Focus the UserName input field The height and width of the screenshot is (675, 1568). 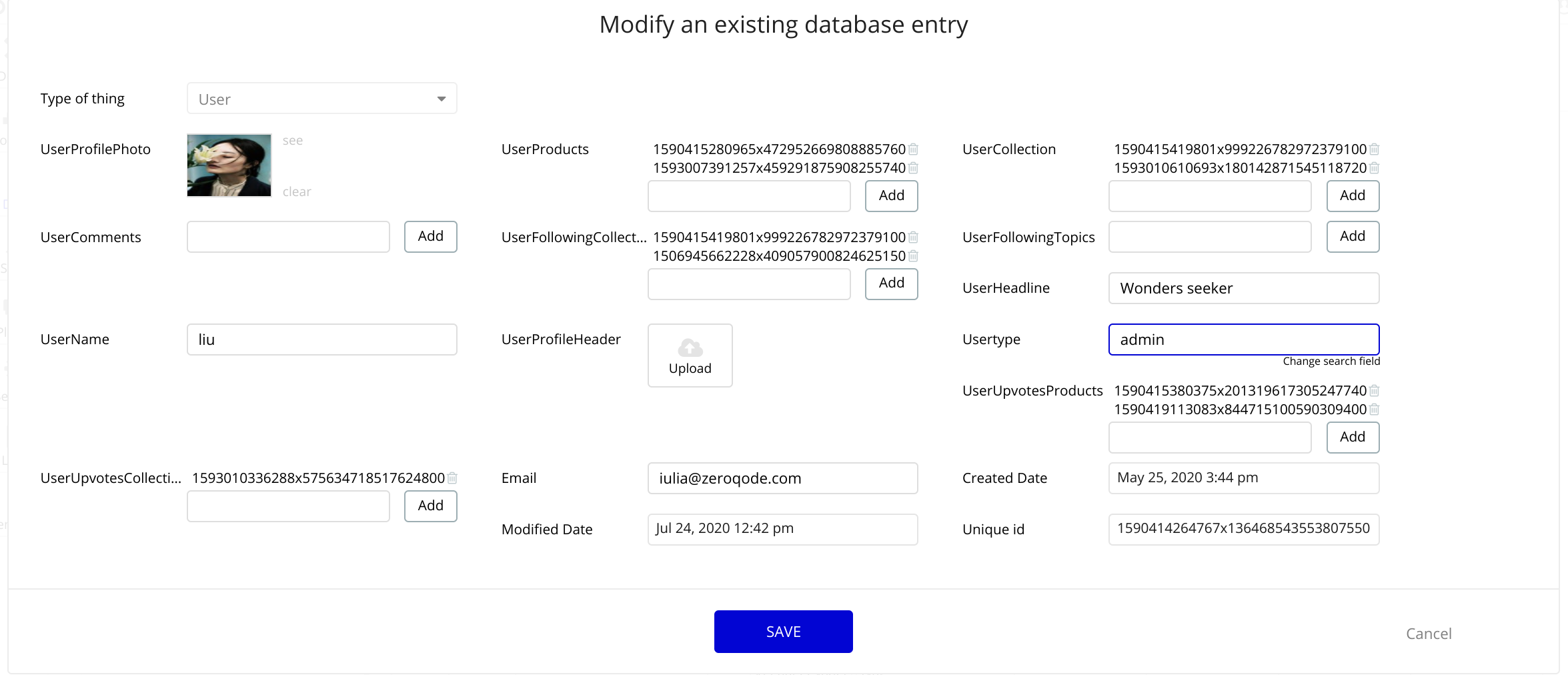[x=321, y=340]
